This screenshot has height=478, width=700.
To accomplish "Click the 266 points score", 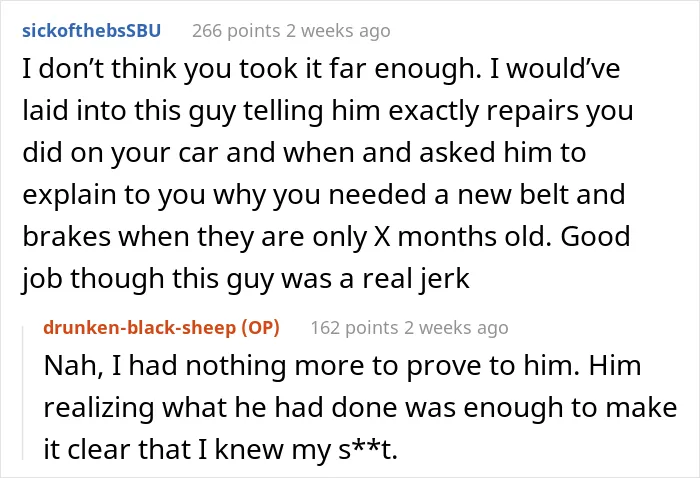I will [236, 31].
